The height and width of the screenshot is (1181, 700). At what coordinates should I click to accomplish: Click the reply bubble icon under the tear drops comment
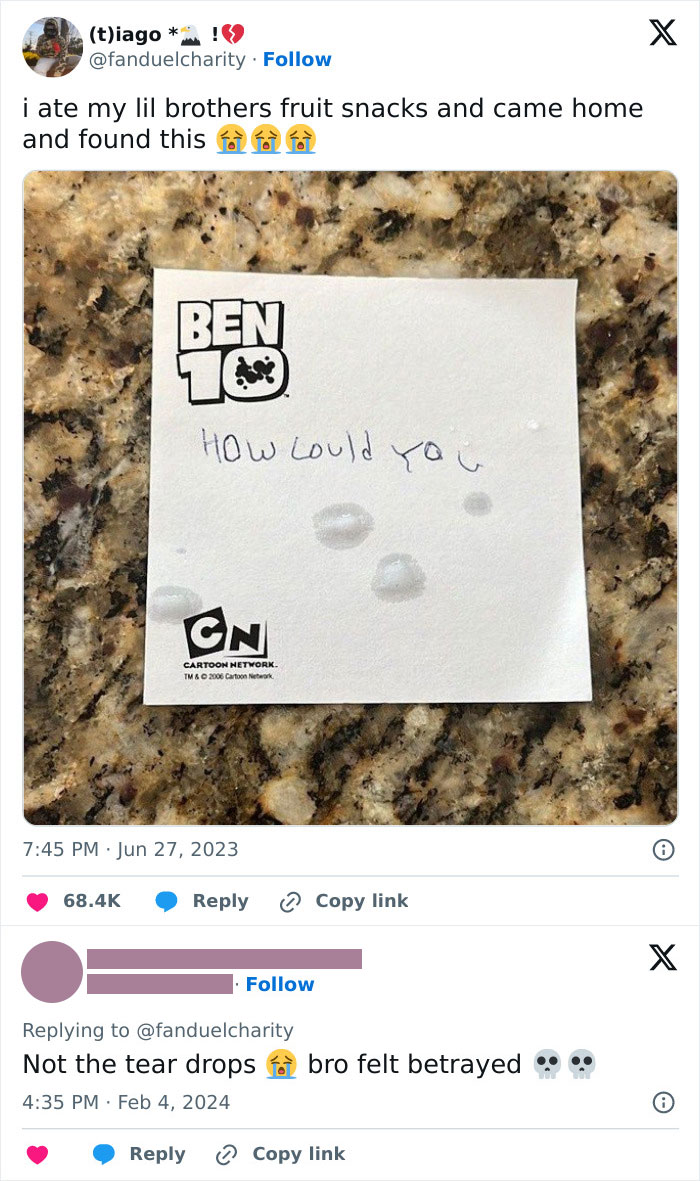pos(104,1154)
